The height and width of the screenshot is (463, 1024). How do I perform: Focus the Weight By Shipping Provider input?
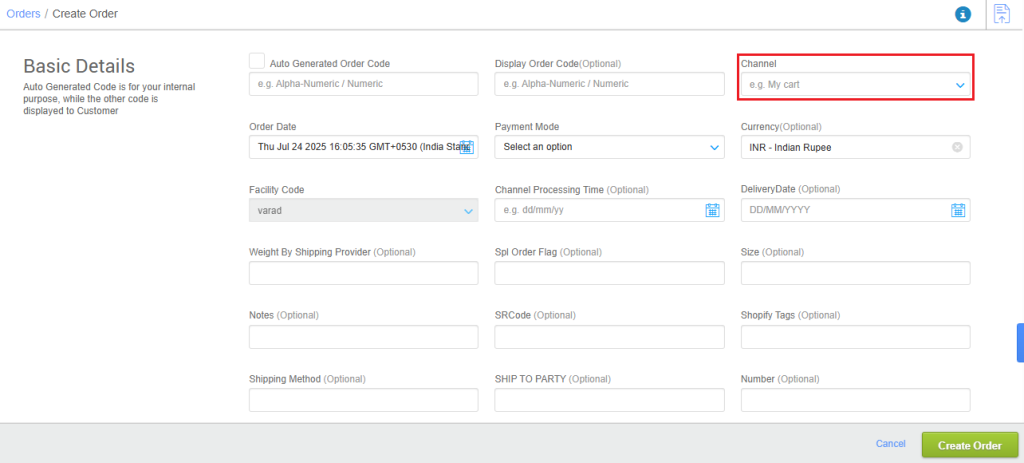click(x=364, y=273)
